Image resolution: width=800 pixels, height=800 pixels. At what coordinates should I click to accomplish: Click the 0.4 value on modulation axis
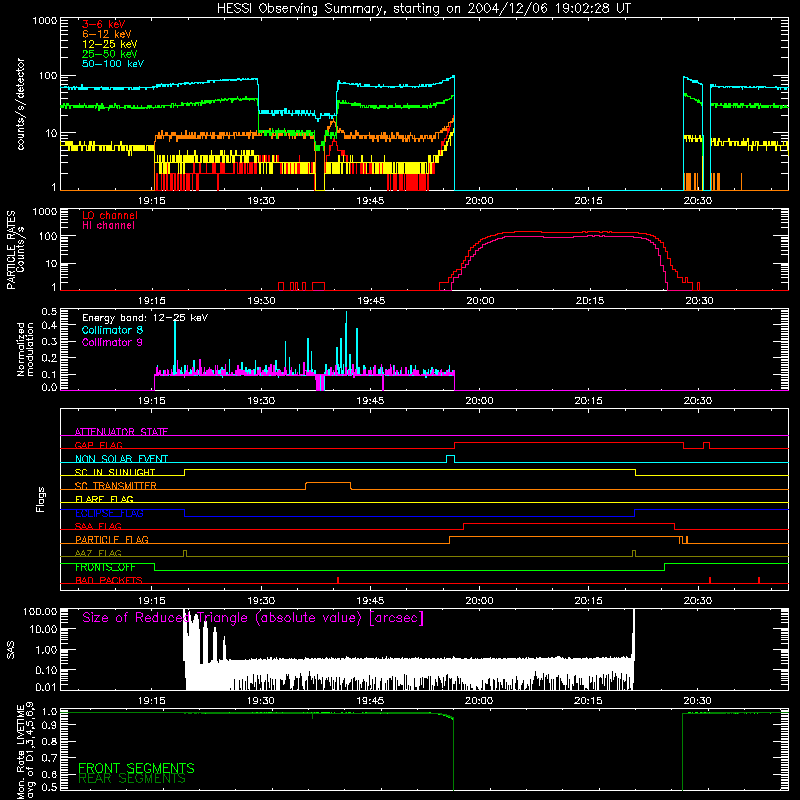tap(49, 326)
